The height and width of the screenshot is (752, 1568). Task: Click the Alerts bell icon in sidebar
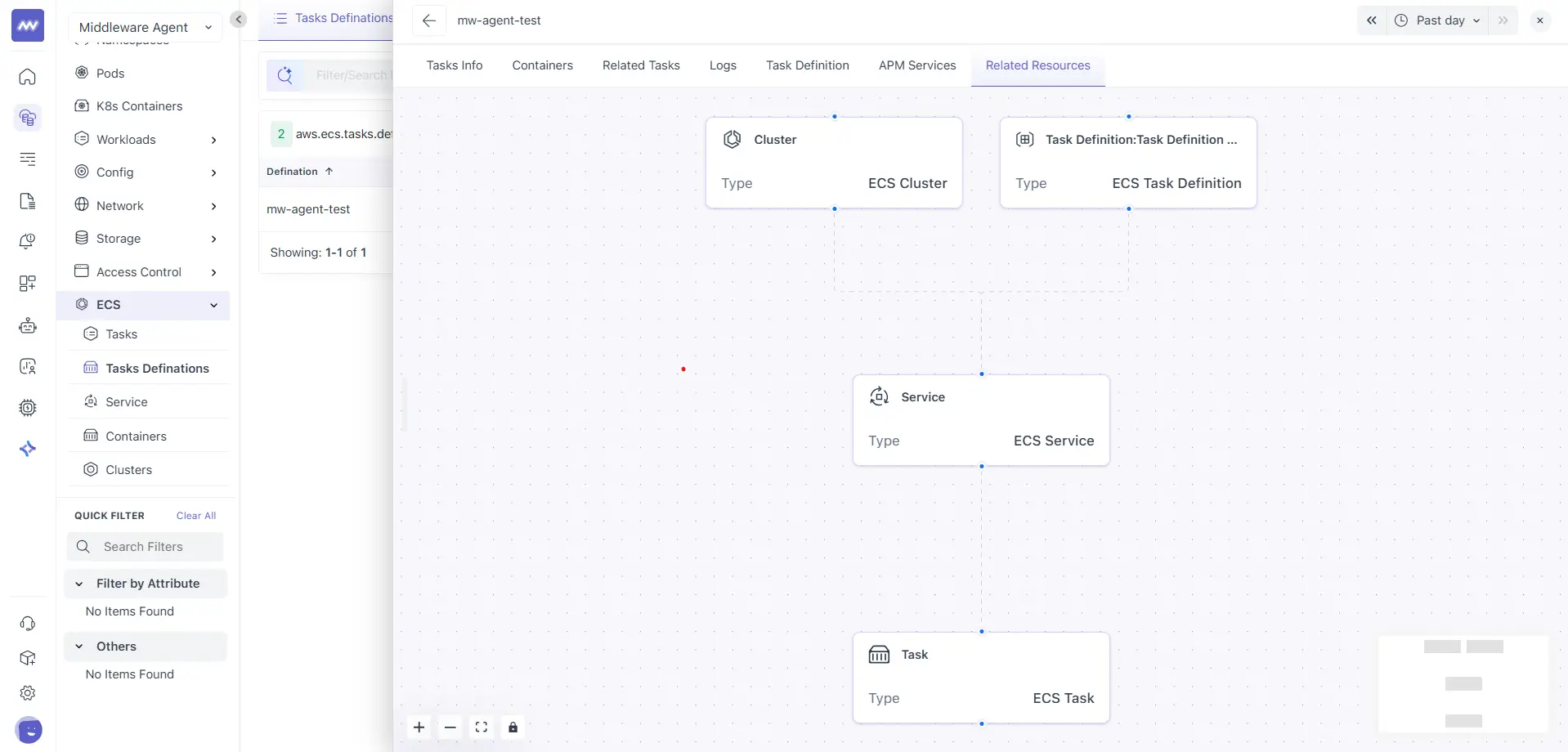tap(28, 241)
